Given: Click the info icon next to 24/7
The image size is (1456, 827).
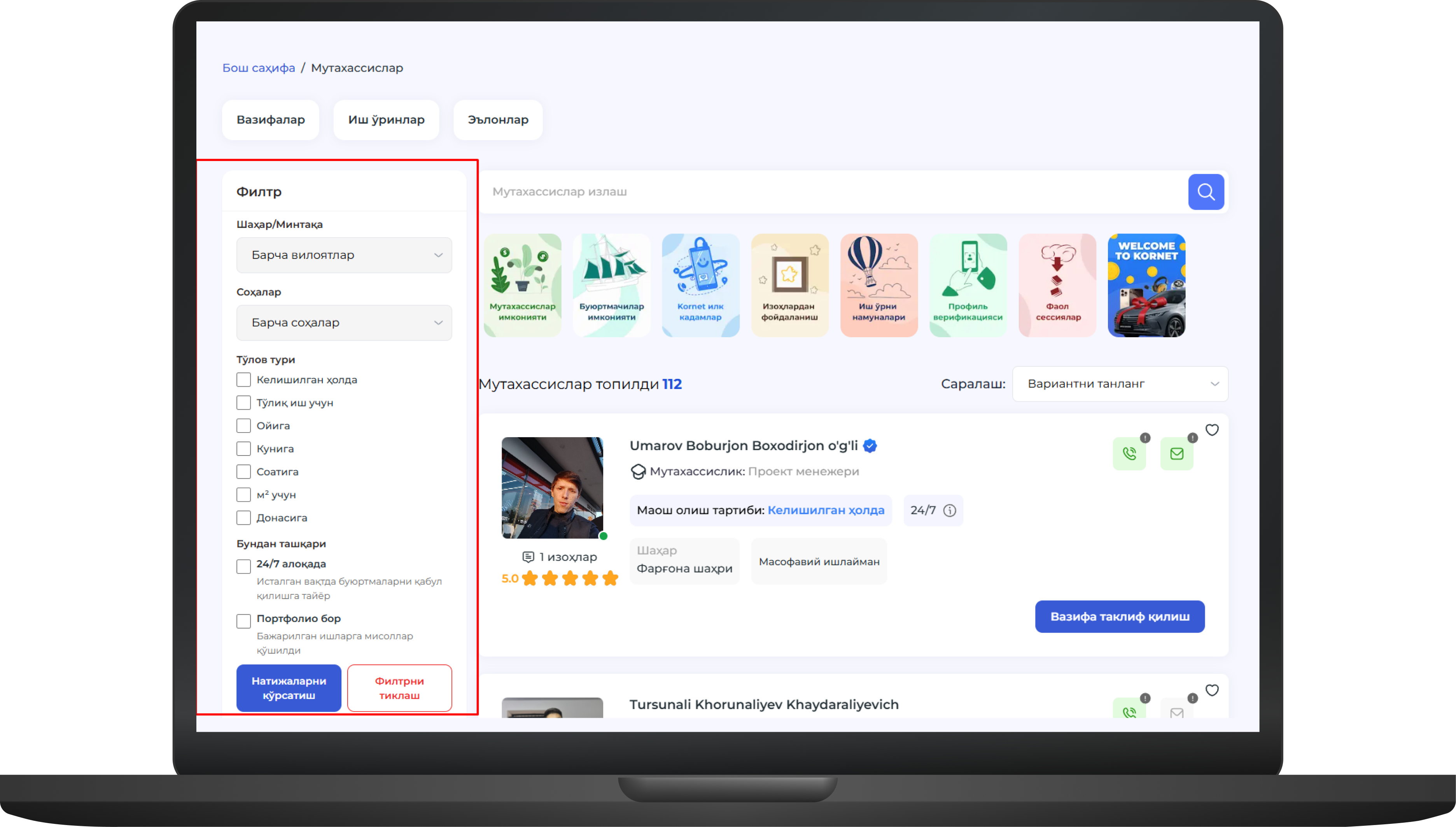Looking at the screenshot, I should pyautogui.click(x=949, y=510).
